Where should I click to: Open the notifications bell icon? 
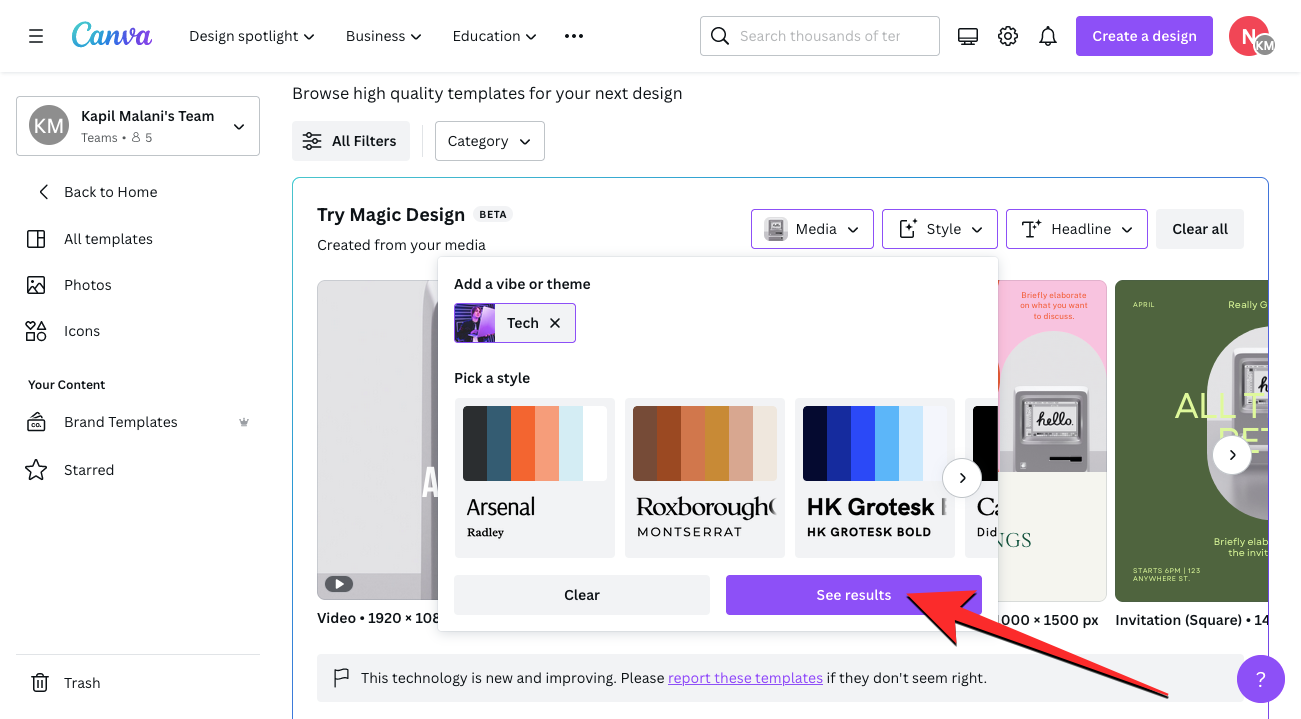click(x=1048, y=36)
